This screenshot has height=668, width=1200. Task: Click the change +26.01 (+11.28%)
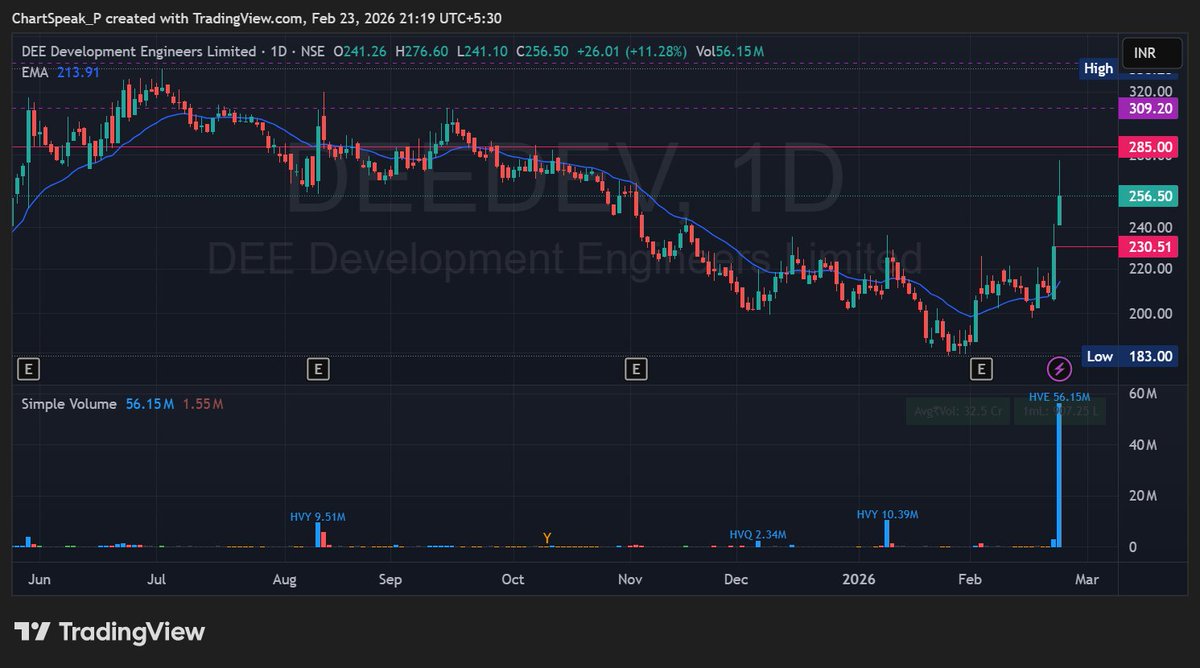click(x=633, y=50)
